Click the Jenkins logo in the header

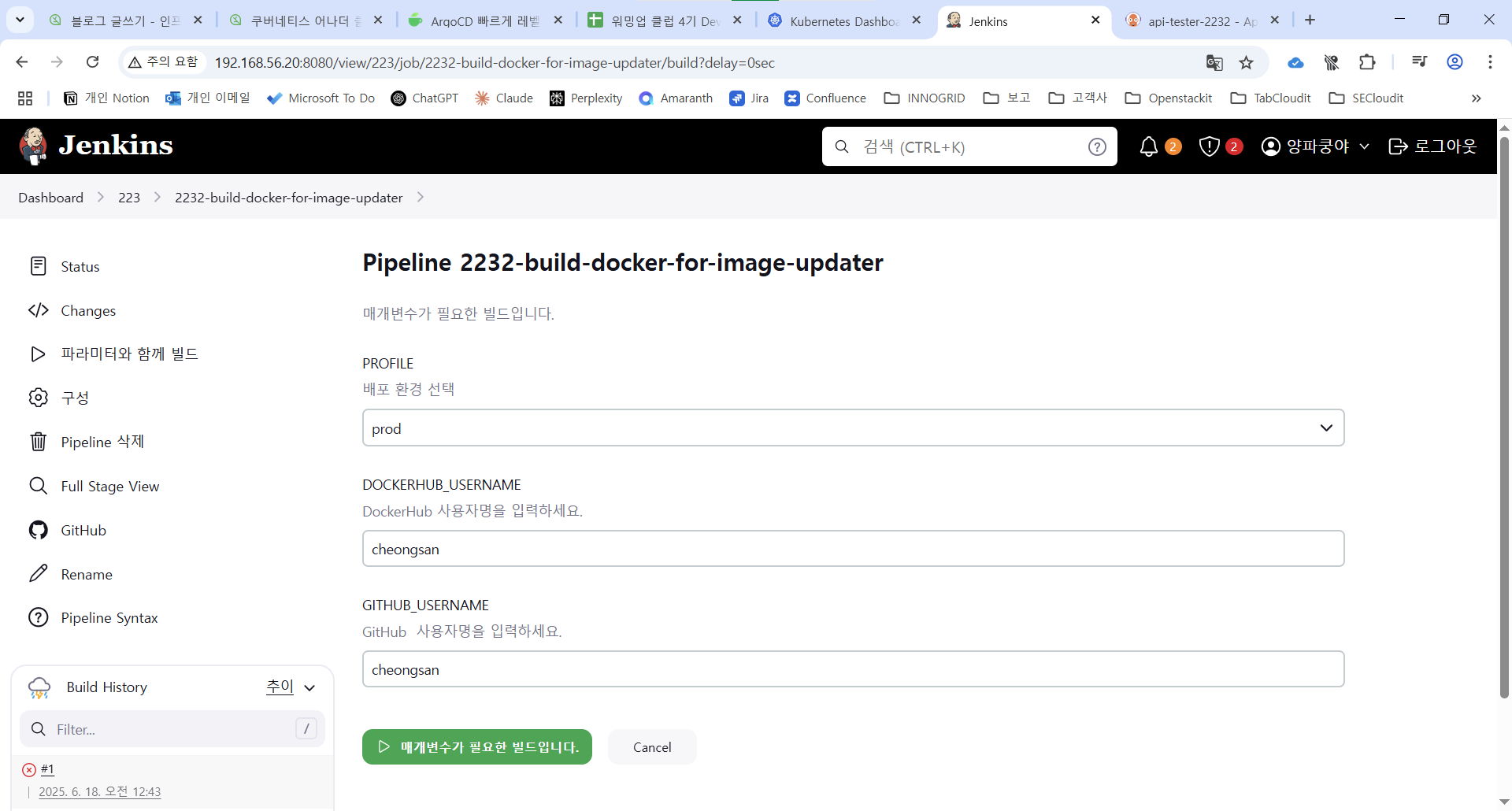click(x=95, y=146)
